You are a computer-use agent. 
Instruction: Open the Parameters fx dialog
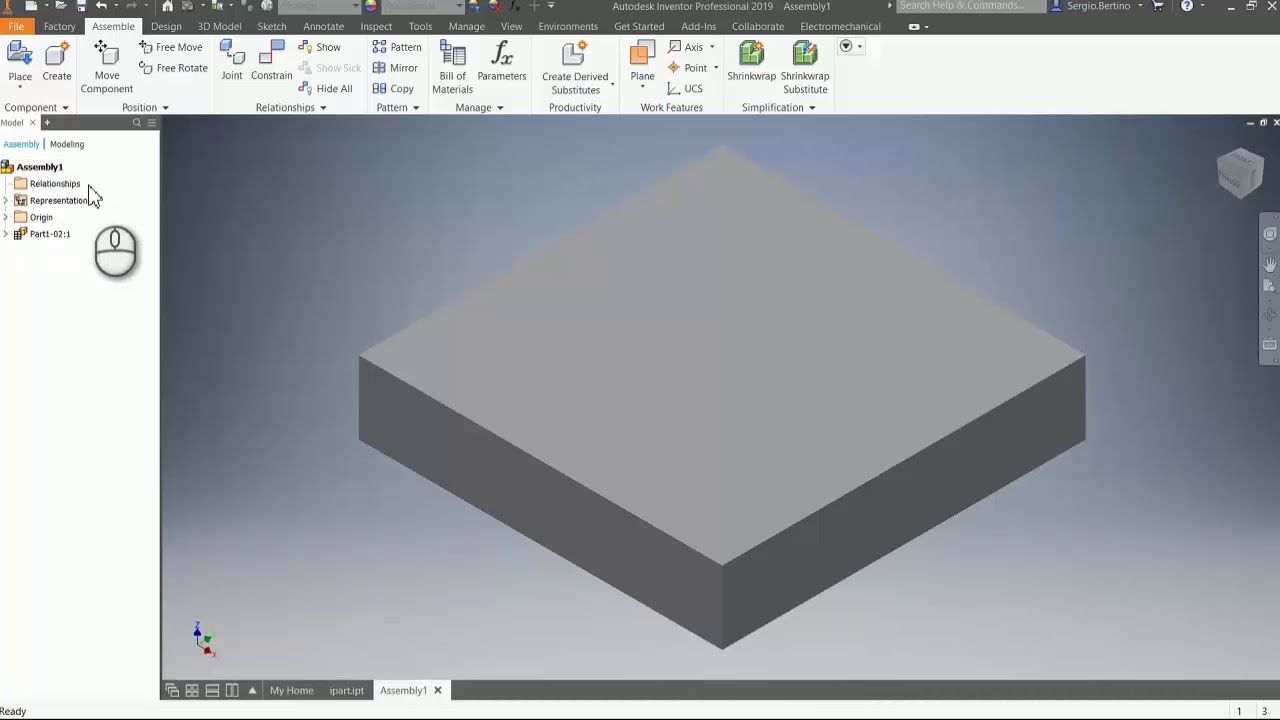(502, 62)
